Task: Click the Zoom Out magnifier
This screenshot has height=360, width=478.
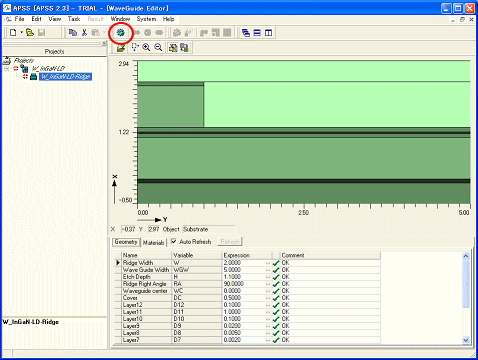Action: 158,48
